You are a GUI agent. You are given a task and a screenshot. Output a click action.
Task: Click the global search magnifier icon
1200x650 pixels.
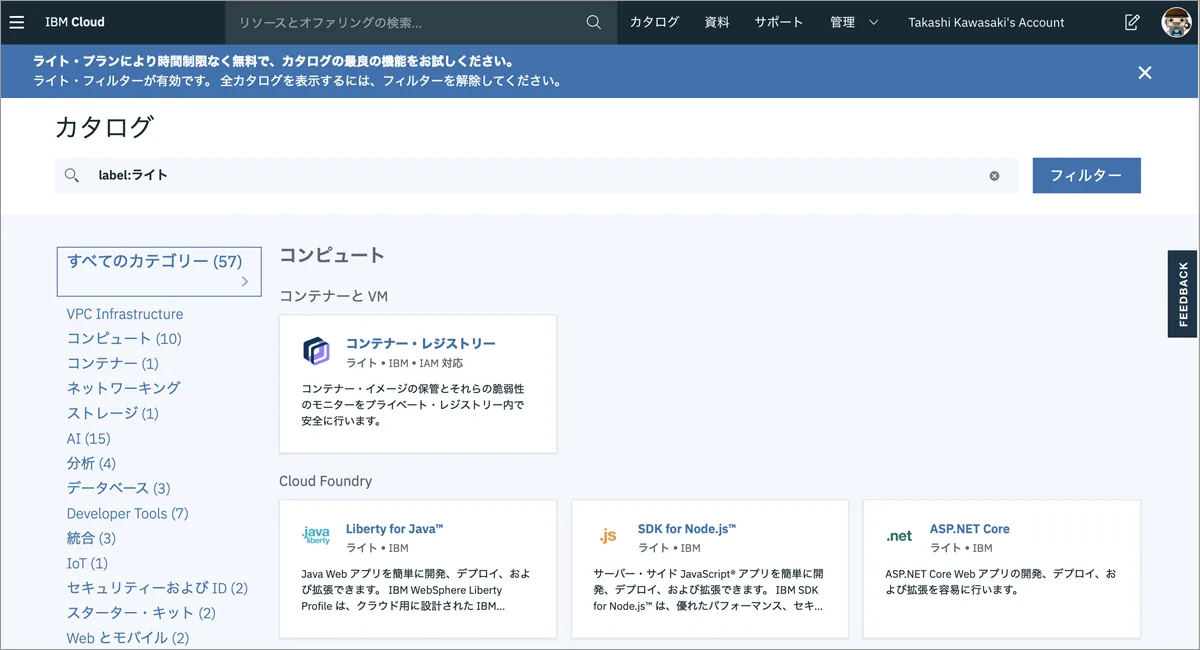pyautogui.click(x=594, y=22)
